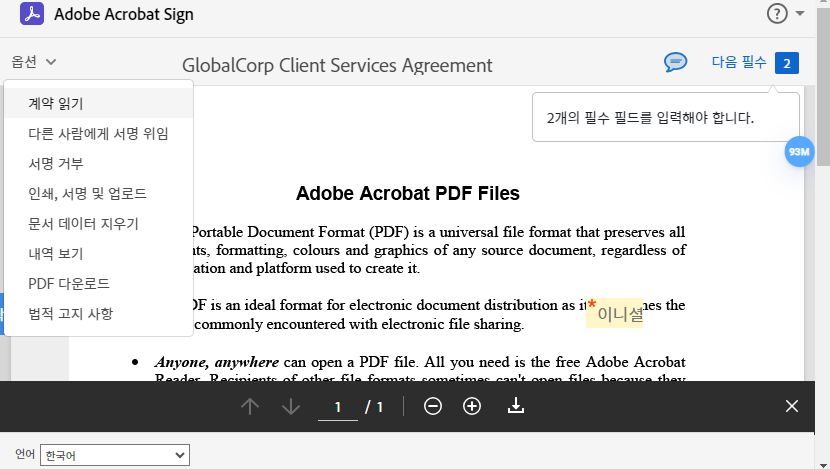Go to previous page up arrow
This screenshot has width=830, height=469.
point(250,407)
